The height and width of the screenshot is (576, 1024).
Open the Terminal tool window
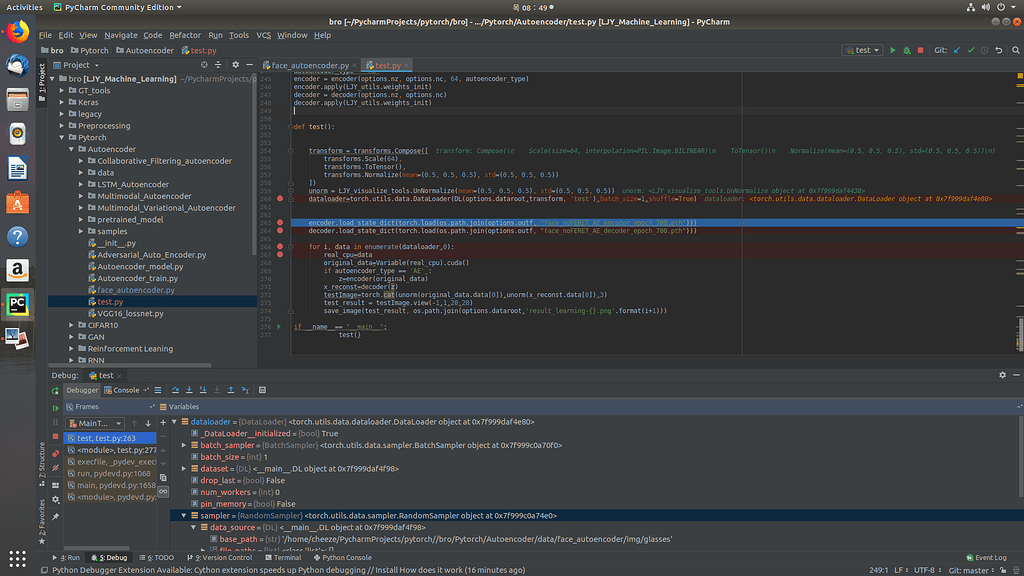(x=284, y=558)
